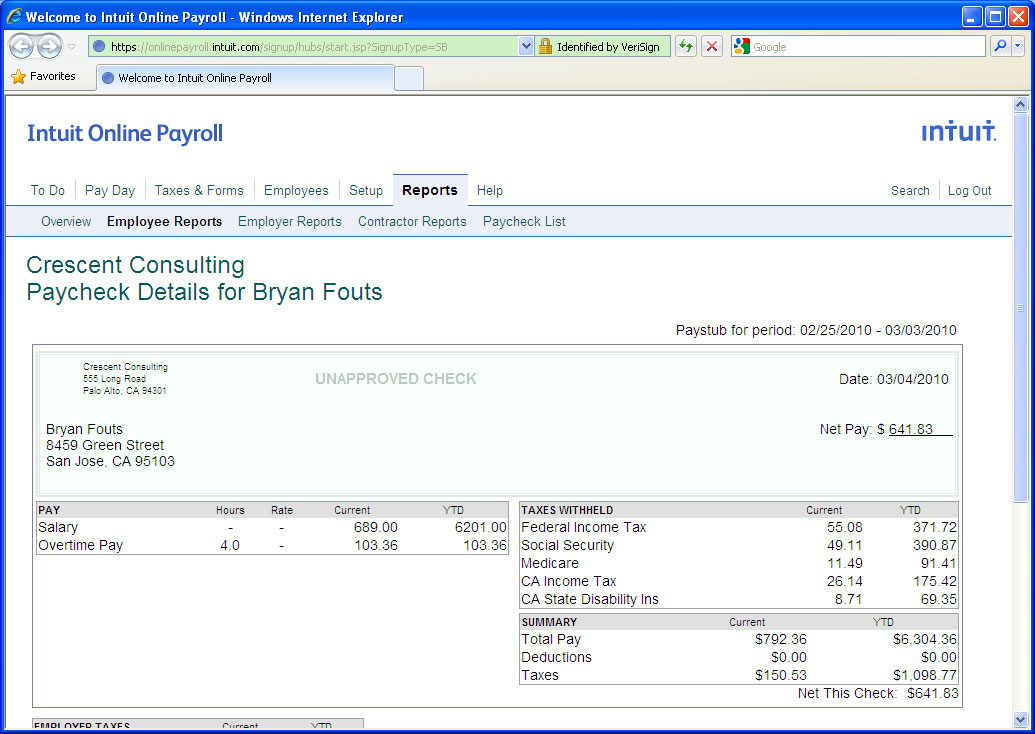Select the Welcome to Intuit Online Payroll tab
Image resolution: width=1035 pixels, height=734 pixels.
245,78
